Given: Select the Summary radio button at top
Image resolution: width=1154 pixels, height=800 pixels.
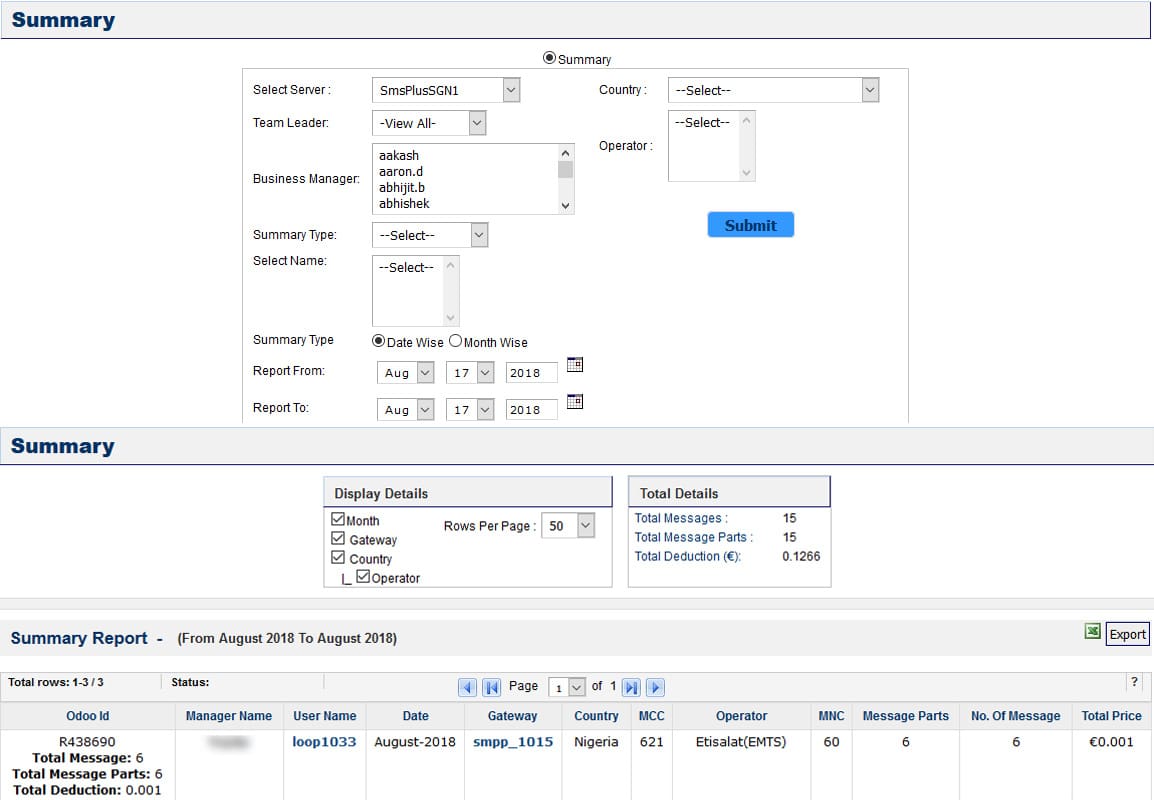Looking at the screenshot, I should [x=549, y=57].
